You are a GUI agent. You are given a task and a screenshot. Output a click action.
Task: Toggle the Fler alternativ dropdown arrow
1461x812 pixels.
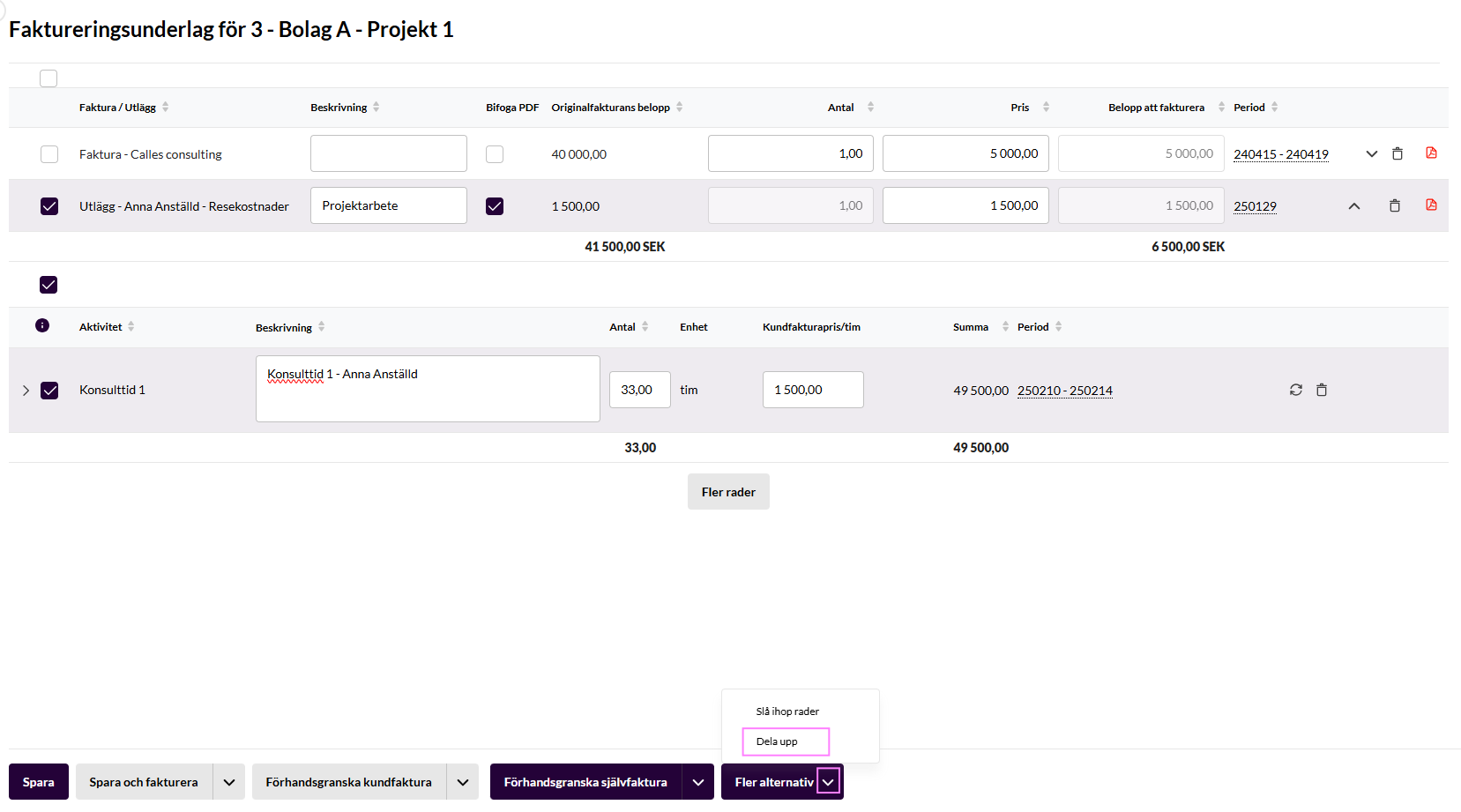[x=828, y=782]
